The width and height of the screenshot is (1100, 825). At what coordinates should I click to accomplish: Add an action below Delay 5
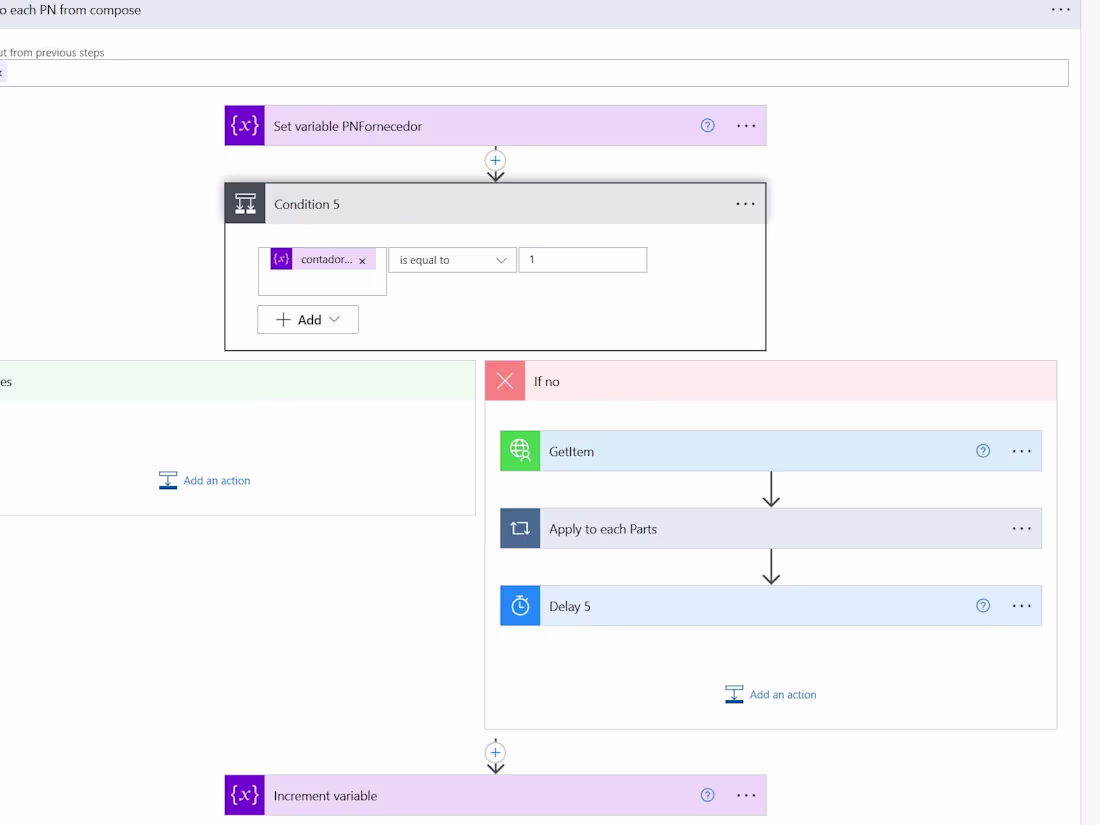point(770,694)
